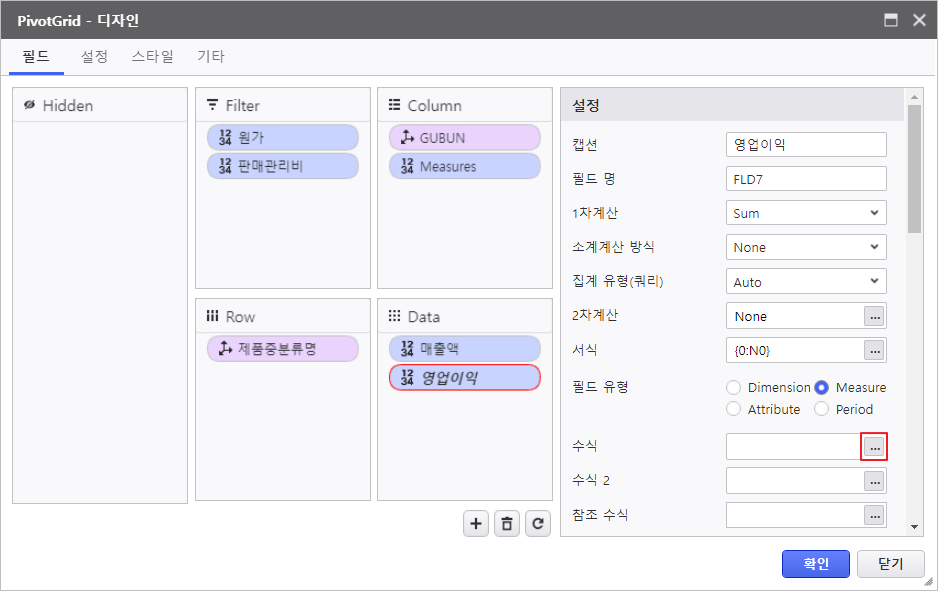Click the 확인 confirm button

coord(815,563)
